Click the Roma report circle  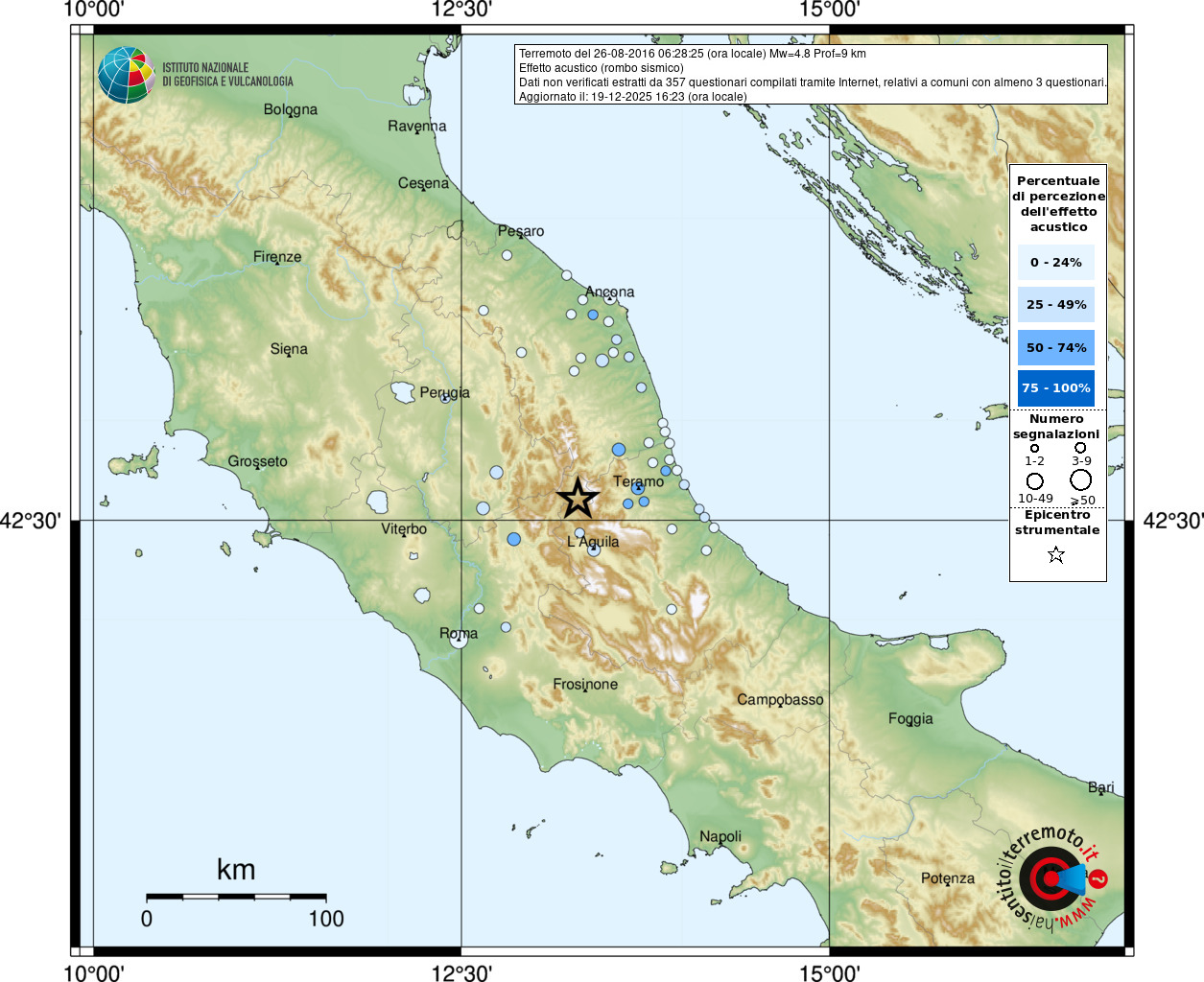pyautogui.click(x=459, y=640)
